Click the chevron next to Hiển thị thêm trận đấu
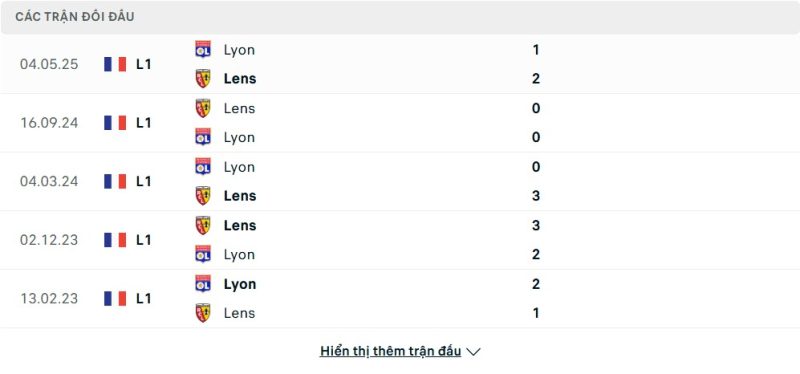The width and height of the screenshot is (800, 374). click(473, 352)
